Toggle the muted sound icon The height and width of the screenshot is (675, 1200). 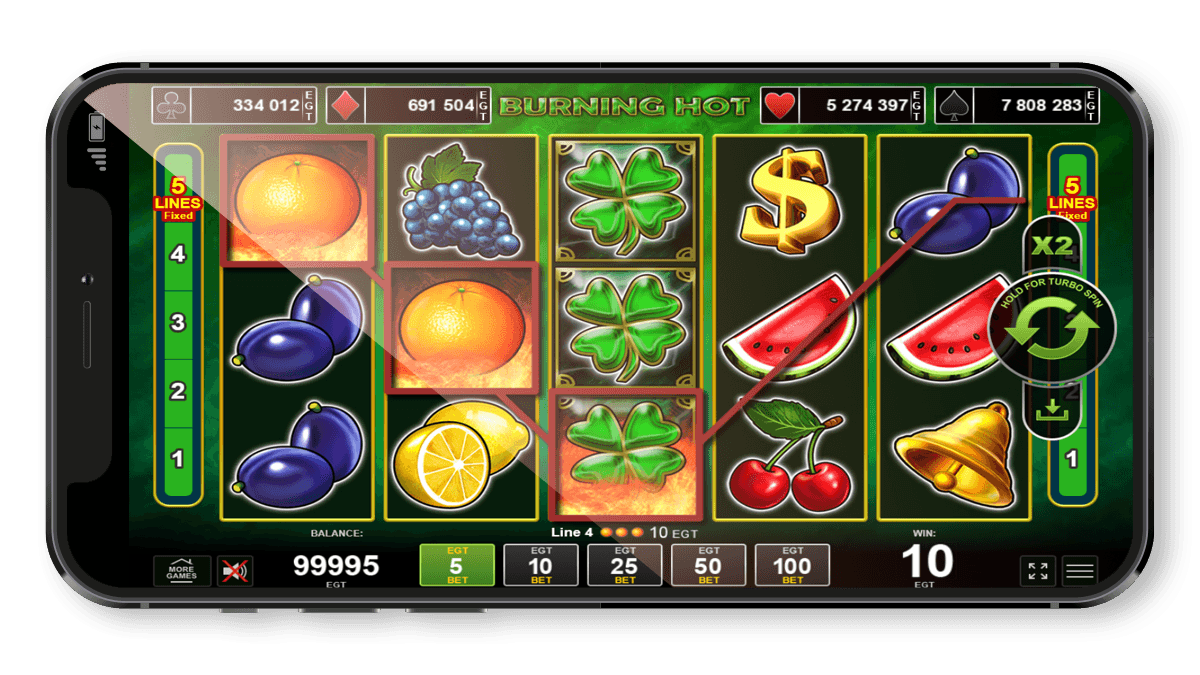click(x=235, y=571)
